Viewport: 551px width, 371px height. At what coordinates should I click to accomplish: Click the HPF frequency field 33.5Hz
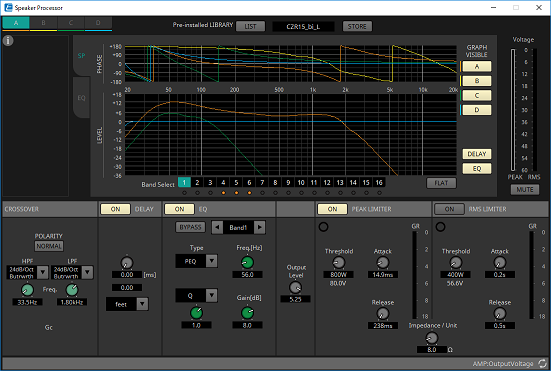pos(27,302)
